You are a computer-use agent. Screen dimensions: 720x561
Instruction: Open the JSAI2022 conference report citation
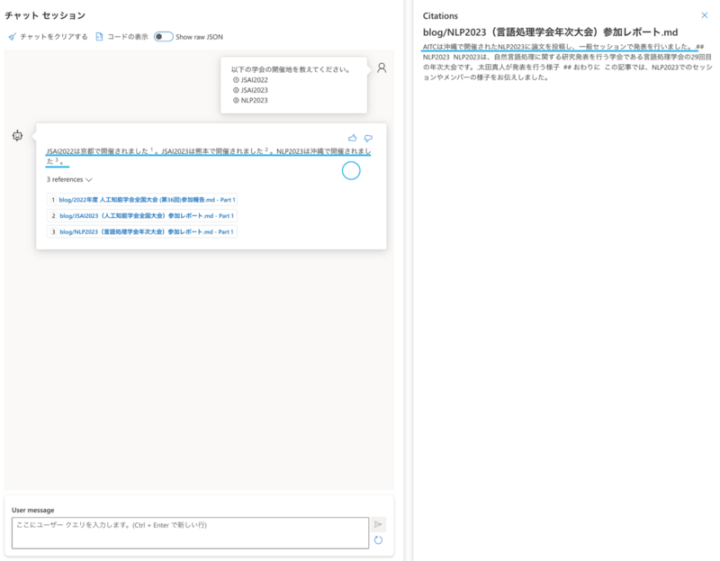tap(146, 200)
